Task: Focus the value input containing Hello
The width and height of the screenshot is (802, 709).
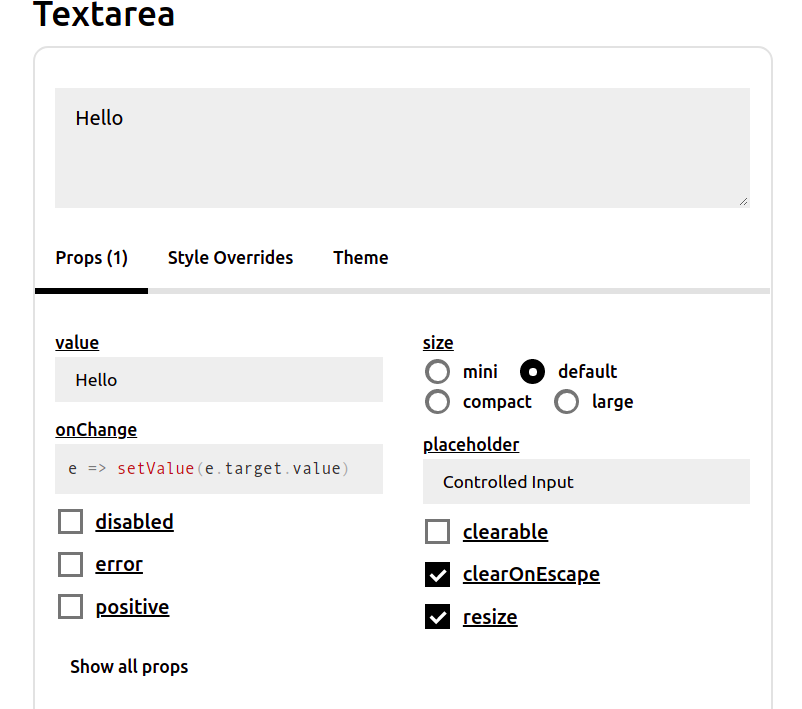Action: [x=219, y=380]
